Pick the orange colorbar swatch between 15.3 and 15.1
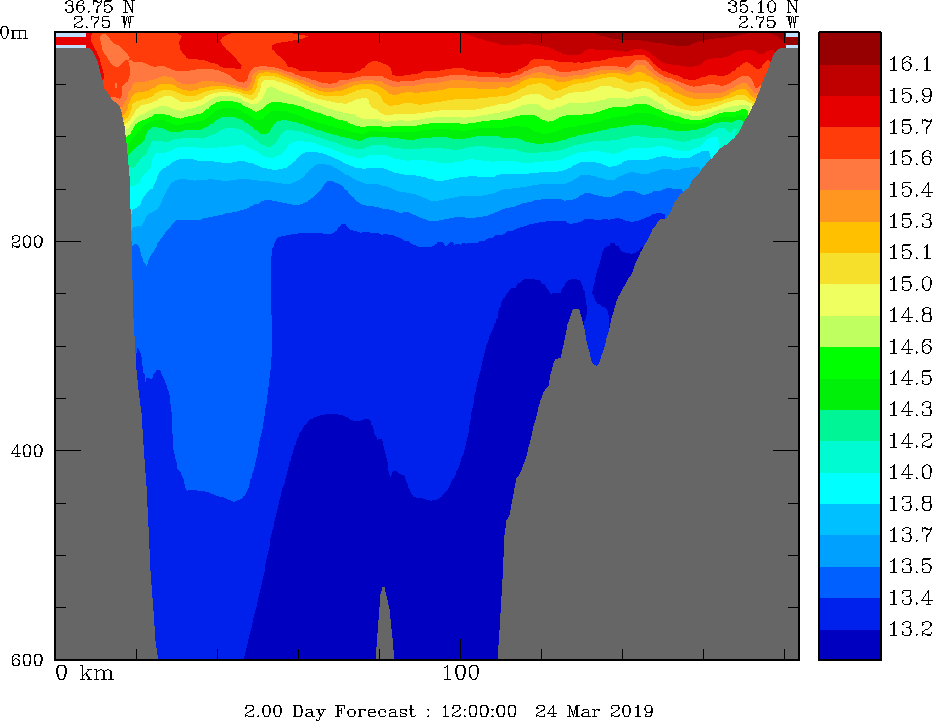 [849, 237]
